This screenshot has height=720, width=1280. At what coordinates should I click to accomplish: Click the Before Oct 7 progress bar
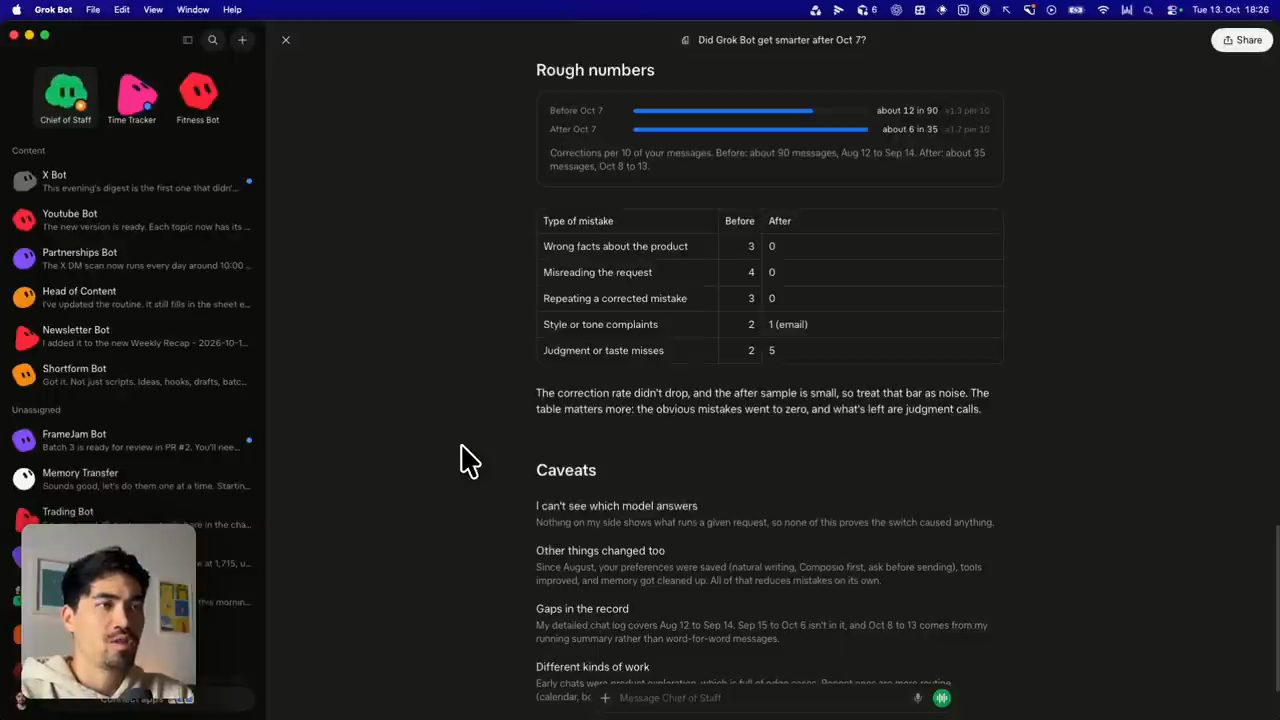pyautogui.click(x=750, y=111)
